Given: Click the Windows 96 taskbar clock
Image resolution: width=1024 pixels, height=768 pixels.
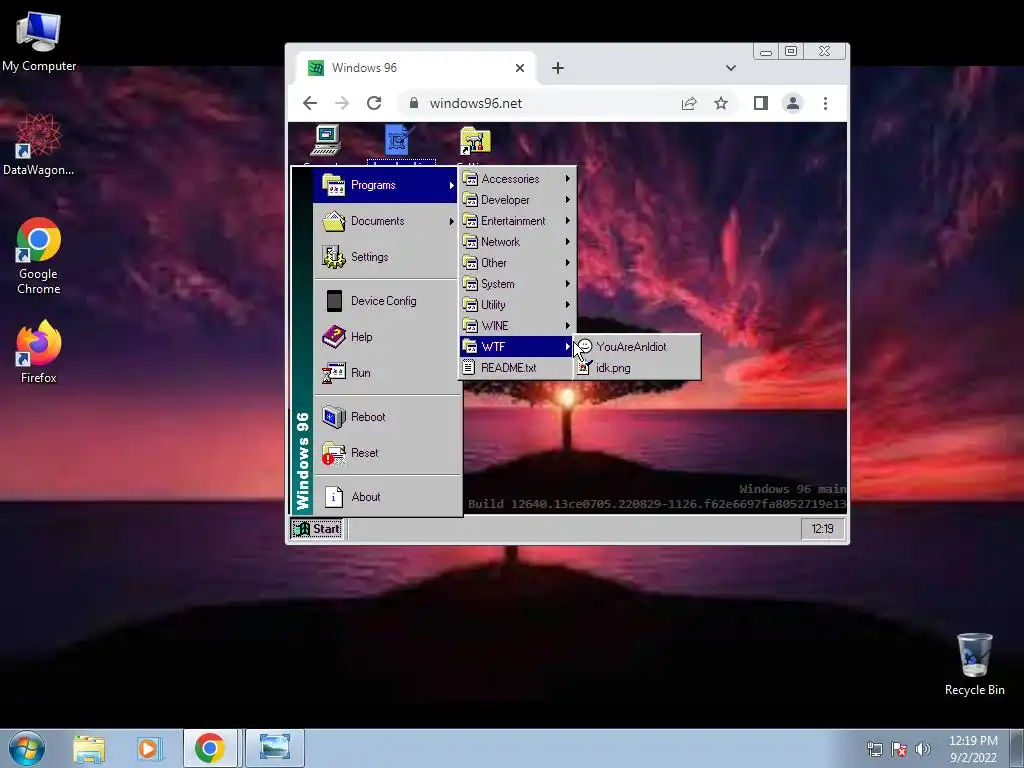Looking at the screenshot, I should coord(822,529).
